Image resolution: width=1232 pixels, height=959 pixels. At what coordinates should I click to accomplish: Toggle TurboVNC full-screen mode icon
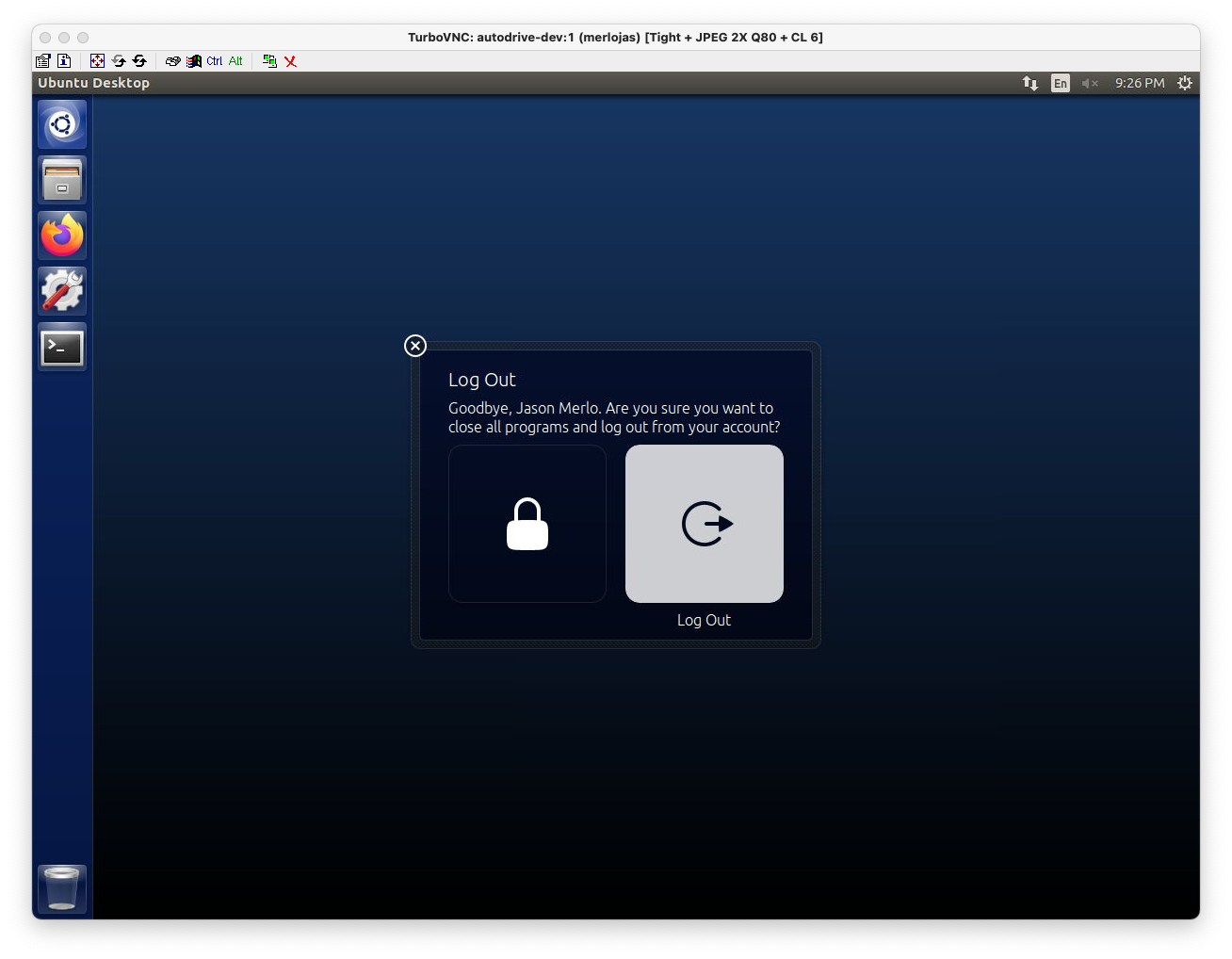coord(97,61)
